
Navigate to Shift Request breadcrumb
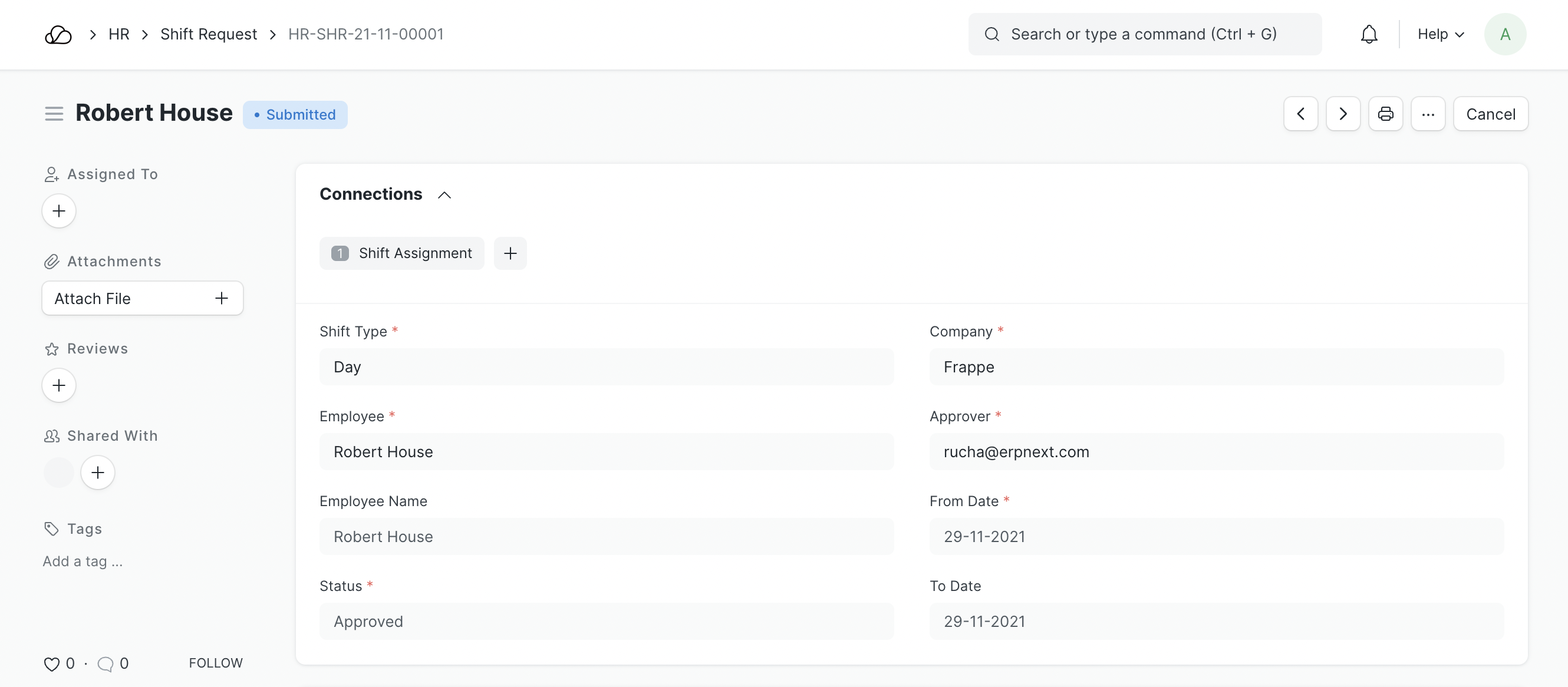[x=208, y=35]
